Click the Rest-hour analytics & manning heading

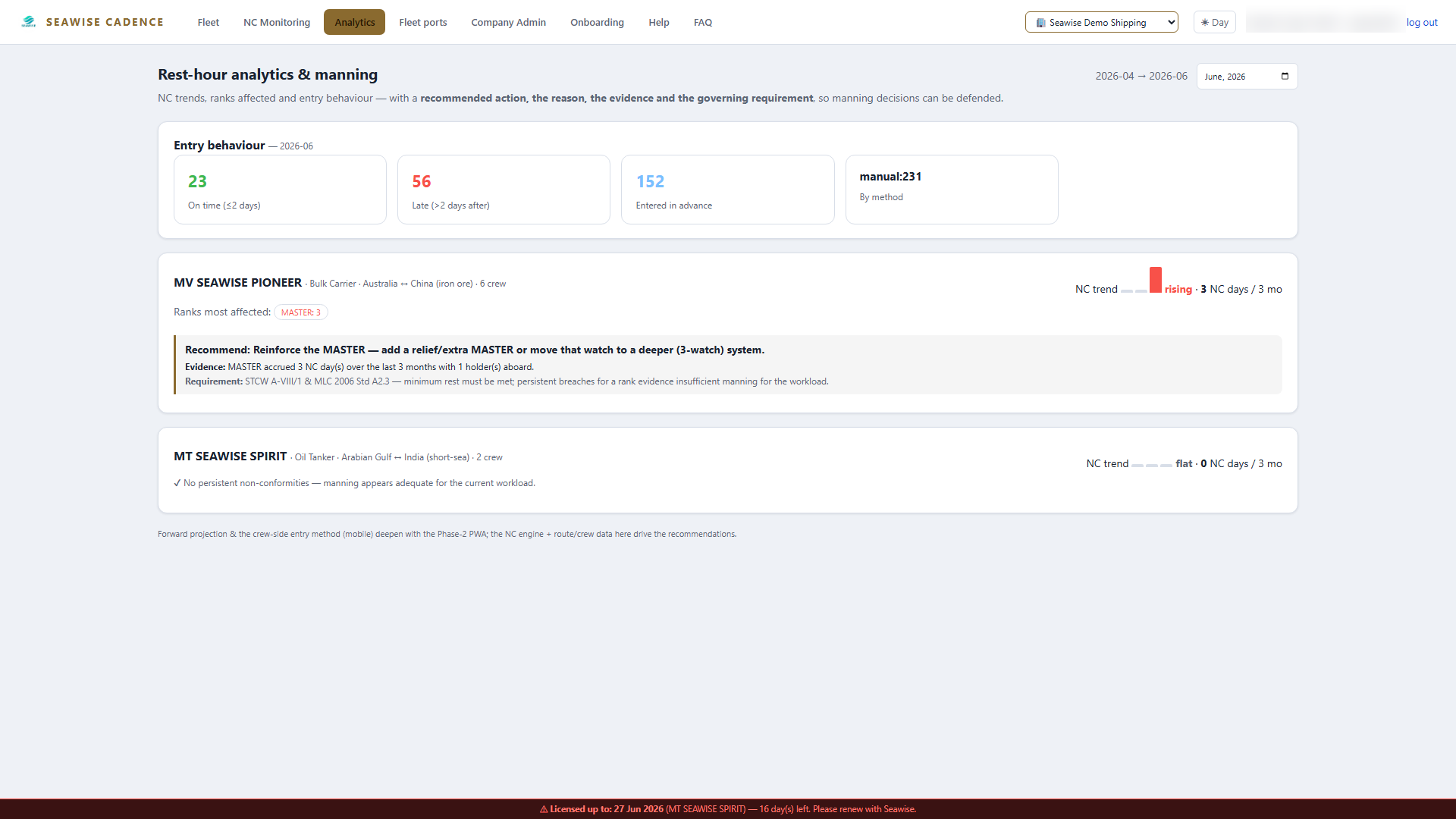(x=268, y=74)
